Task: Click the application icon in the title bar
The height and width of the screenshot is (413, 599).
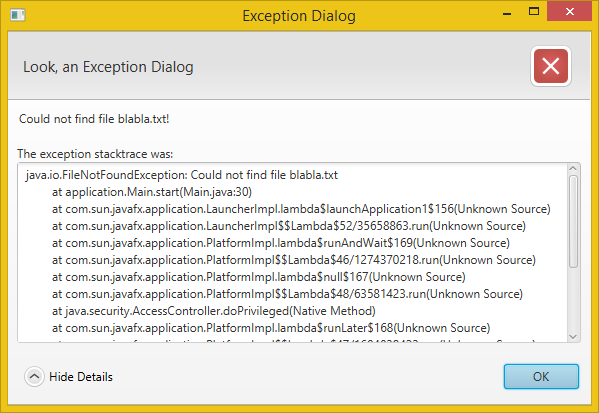Action: 18,15
